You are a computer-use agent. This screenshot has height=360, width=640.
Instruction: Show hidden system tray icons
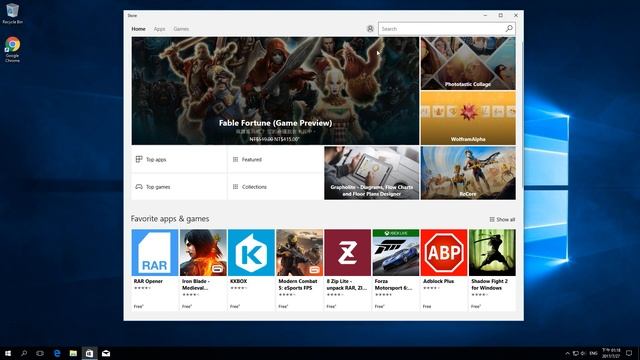567,353
